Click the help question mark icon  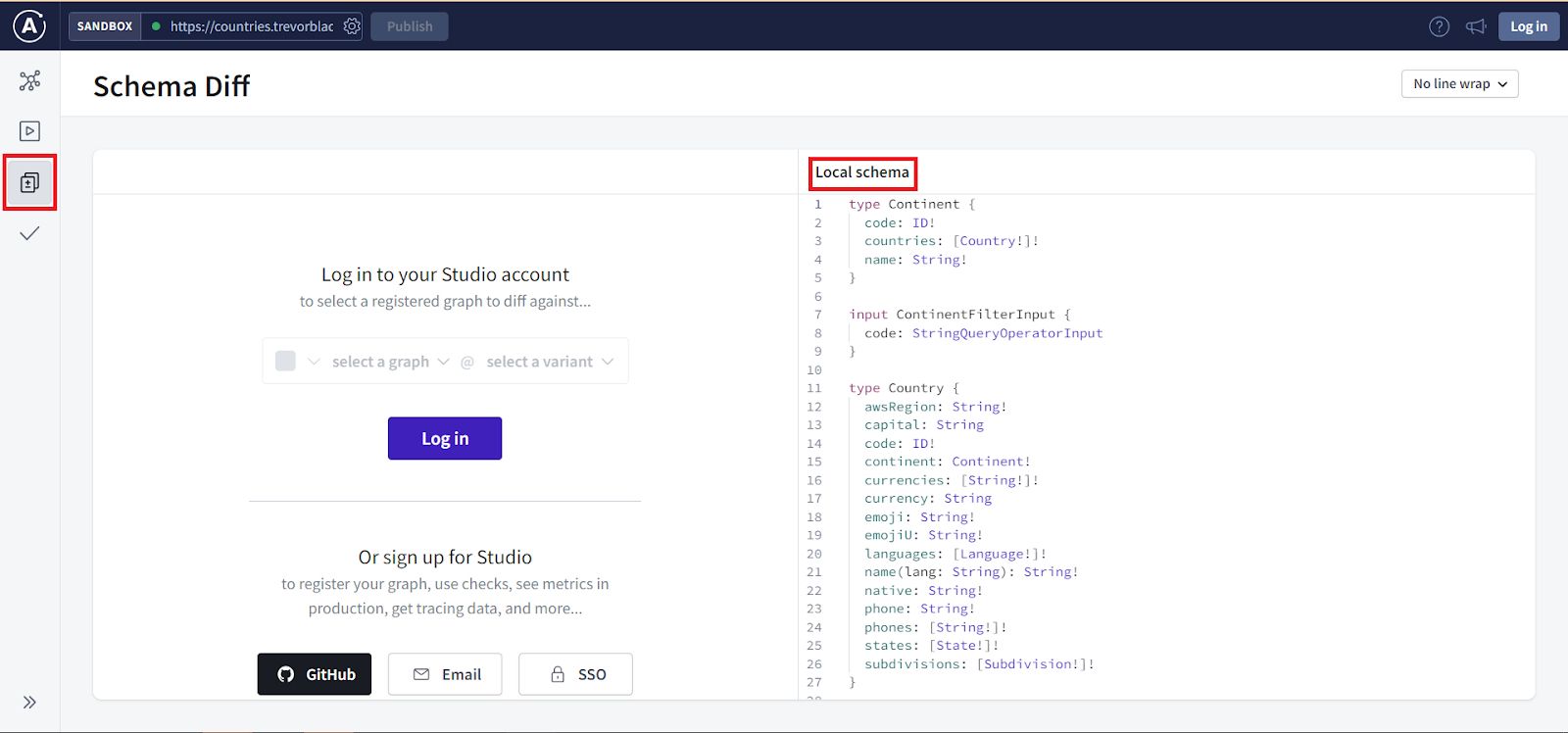(x=1439, y=26)
